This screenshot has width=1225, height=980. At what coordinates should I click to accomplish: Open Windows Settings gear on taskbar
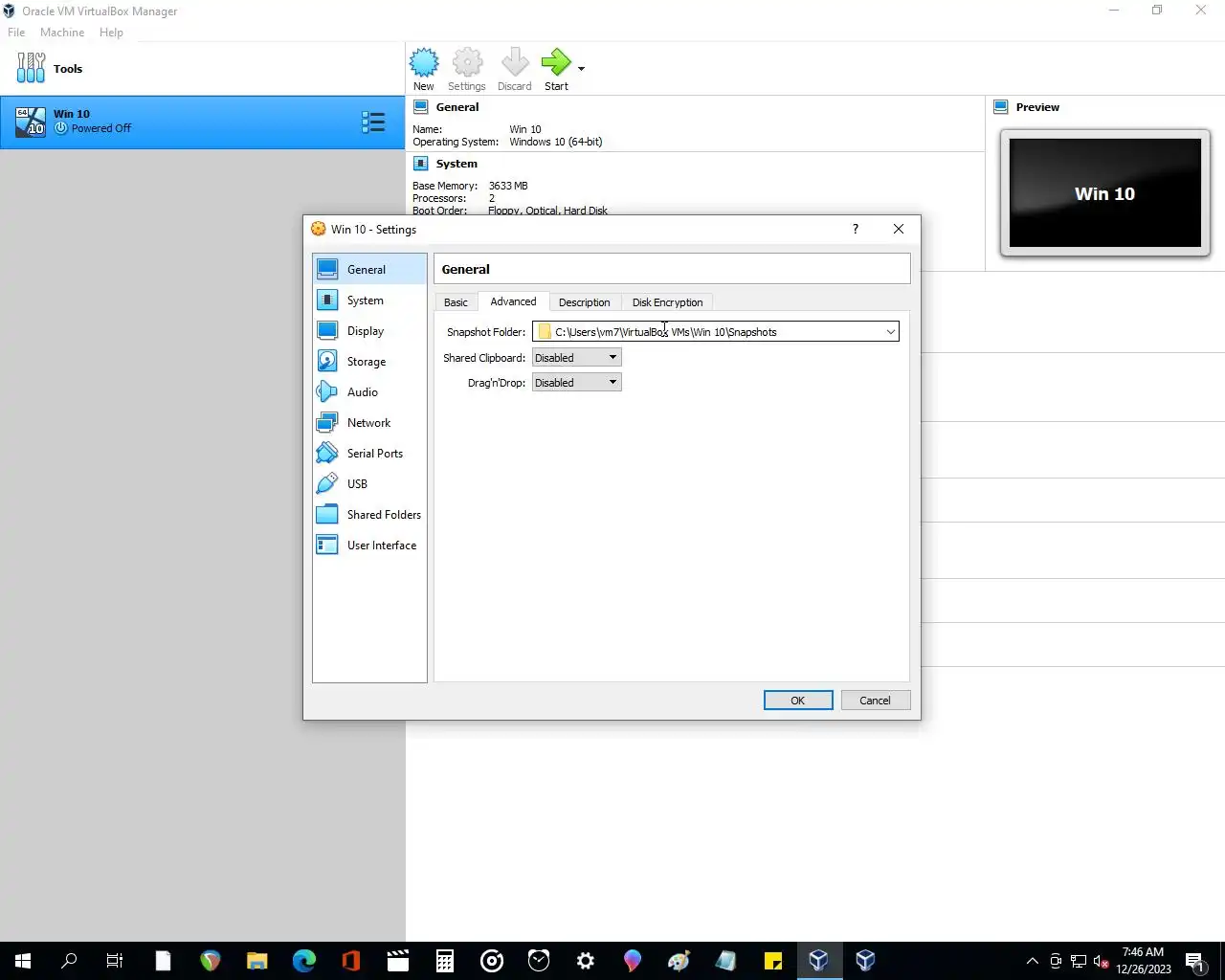586,960
